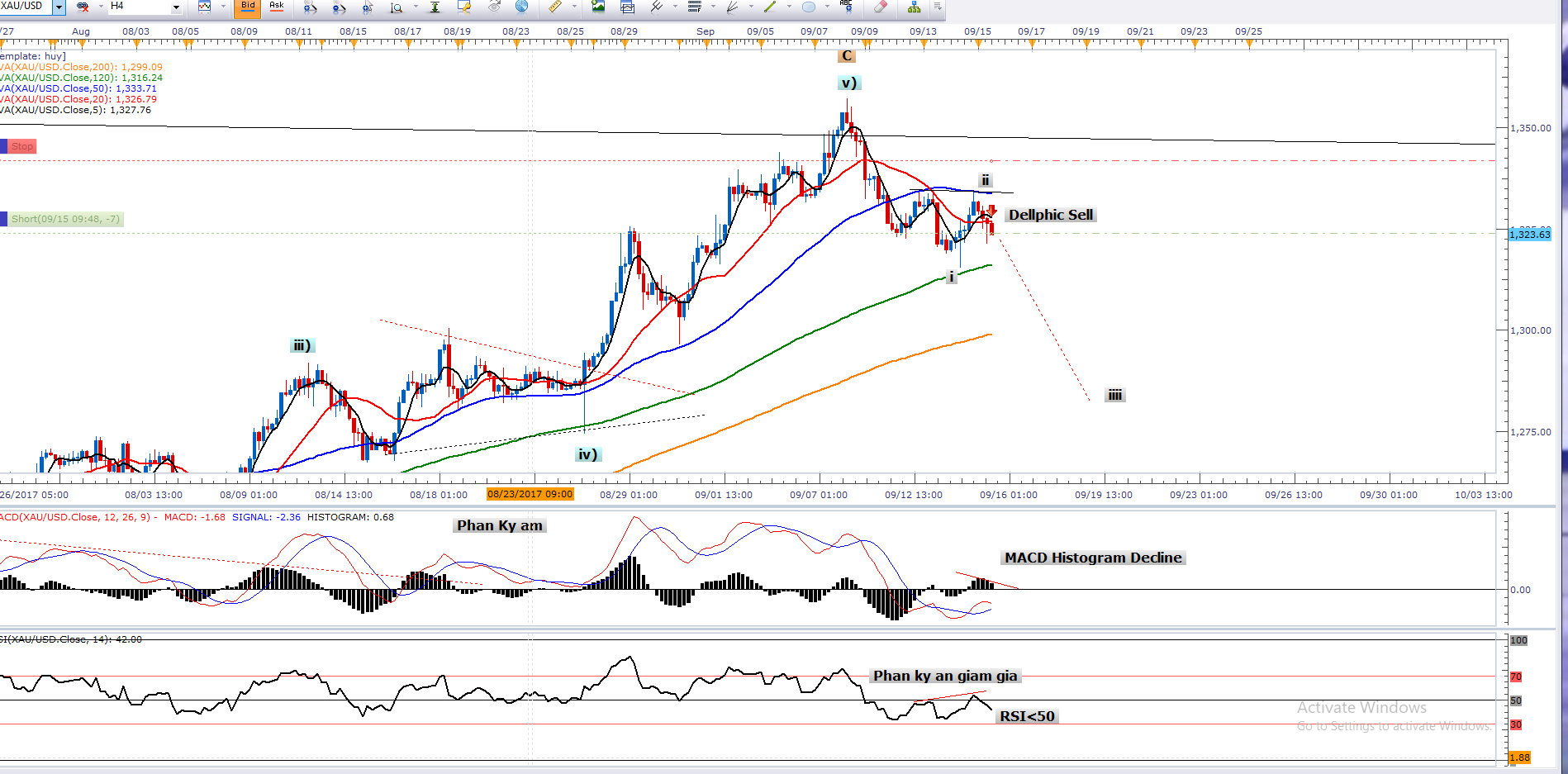The height and width of the screenshot is (774, 1568).
Task: Open the H4 timeframe dropdown
Action: (x=176, y=7)
